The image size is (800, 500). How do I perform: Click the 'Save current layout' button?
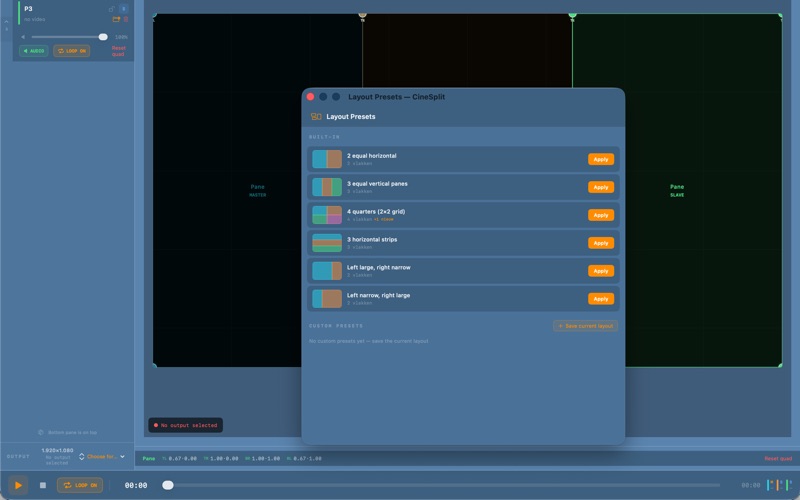pyautogui.click(x=585, y=326)
